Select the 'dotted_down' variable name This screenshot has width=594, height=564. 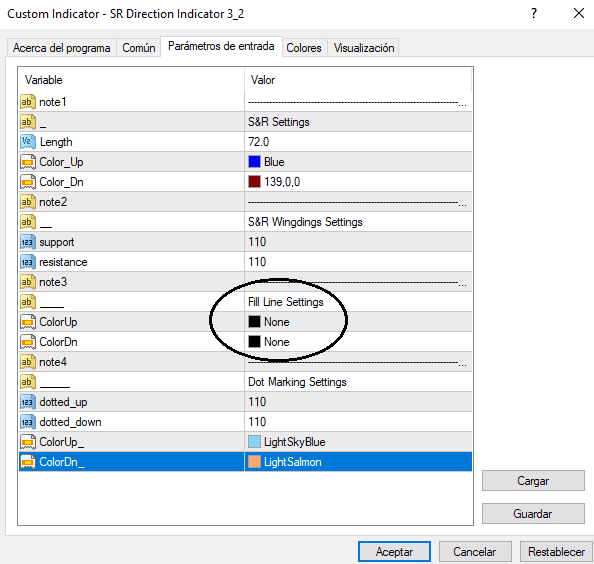(x=70, y=422)
